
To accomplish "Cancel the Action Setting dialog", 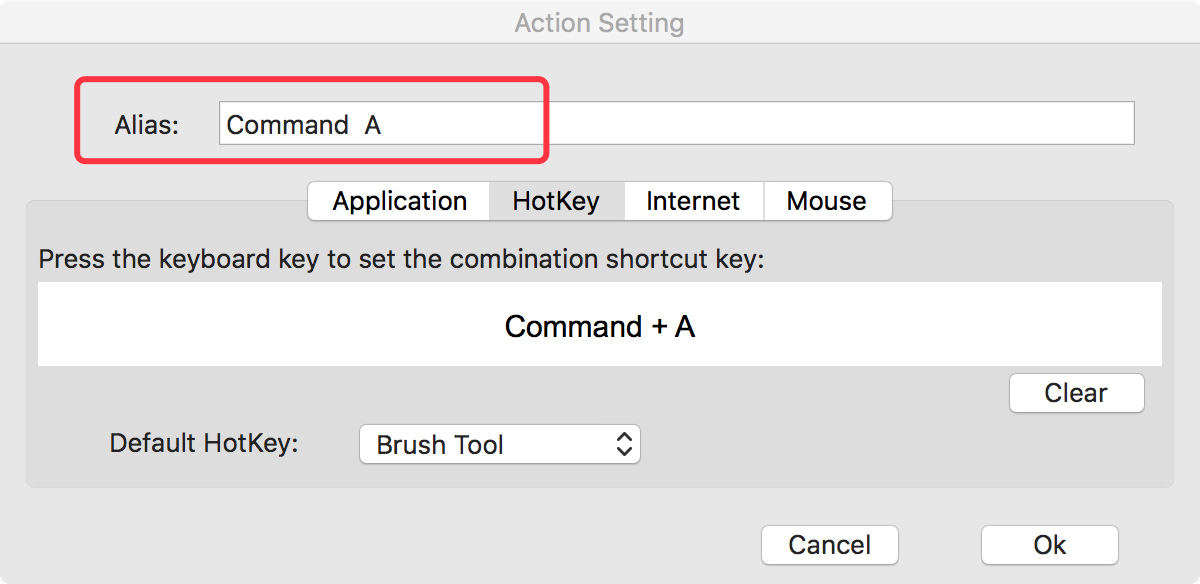I will (829, 545).
